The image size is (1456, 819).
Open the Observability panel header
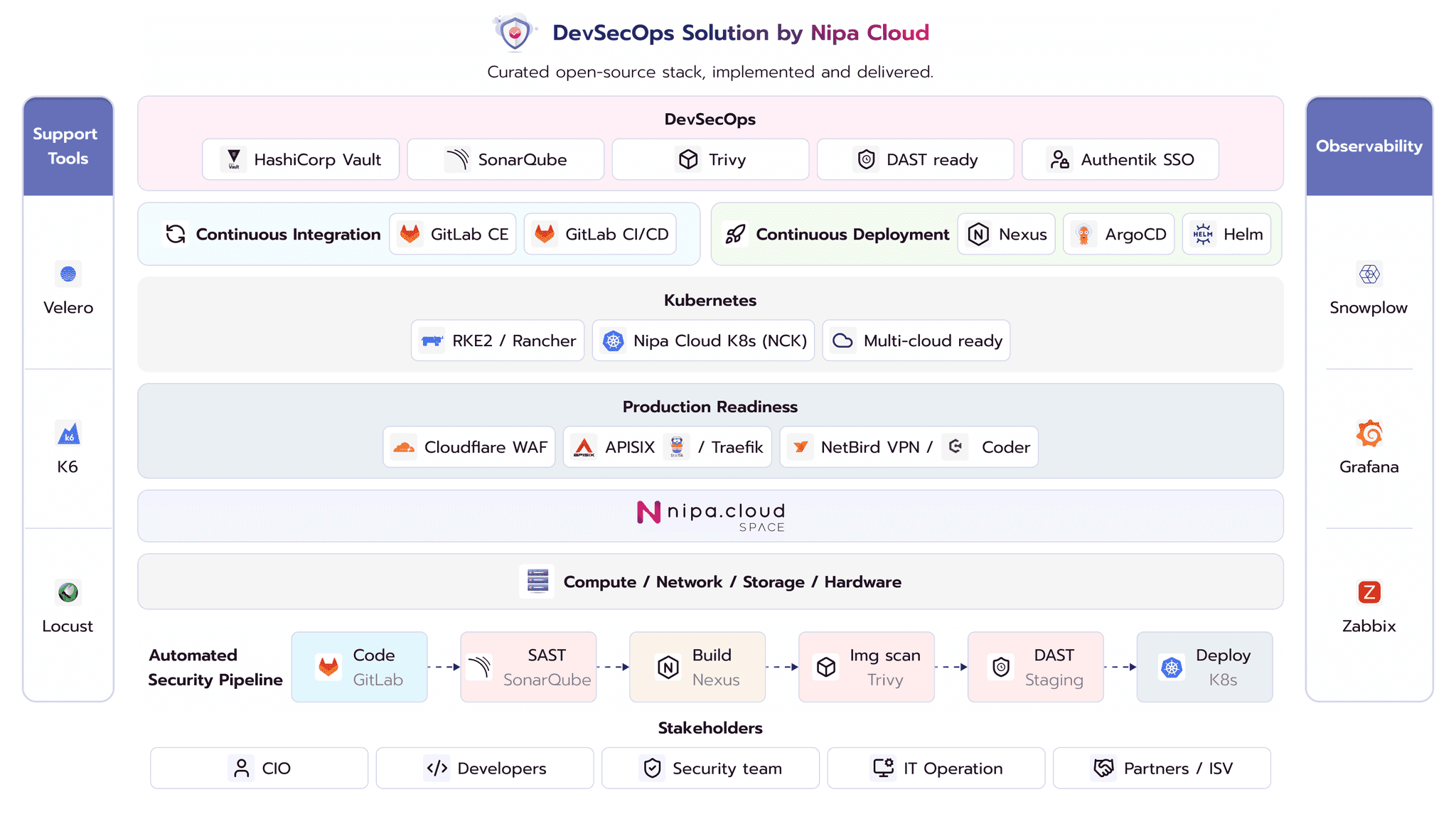[1369, 146]
